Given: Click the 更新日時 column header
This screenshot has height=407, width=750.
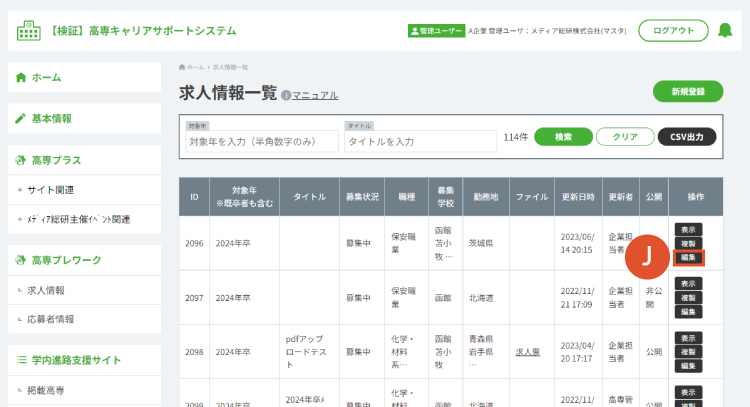Looking at the screenshot, I should coord(578,197).
